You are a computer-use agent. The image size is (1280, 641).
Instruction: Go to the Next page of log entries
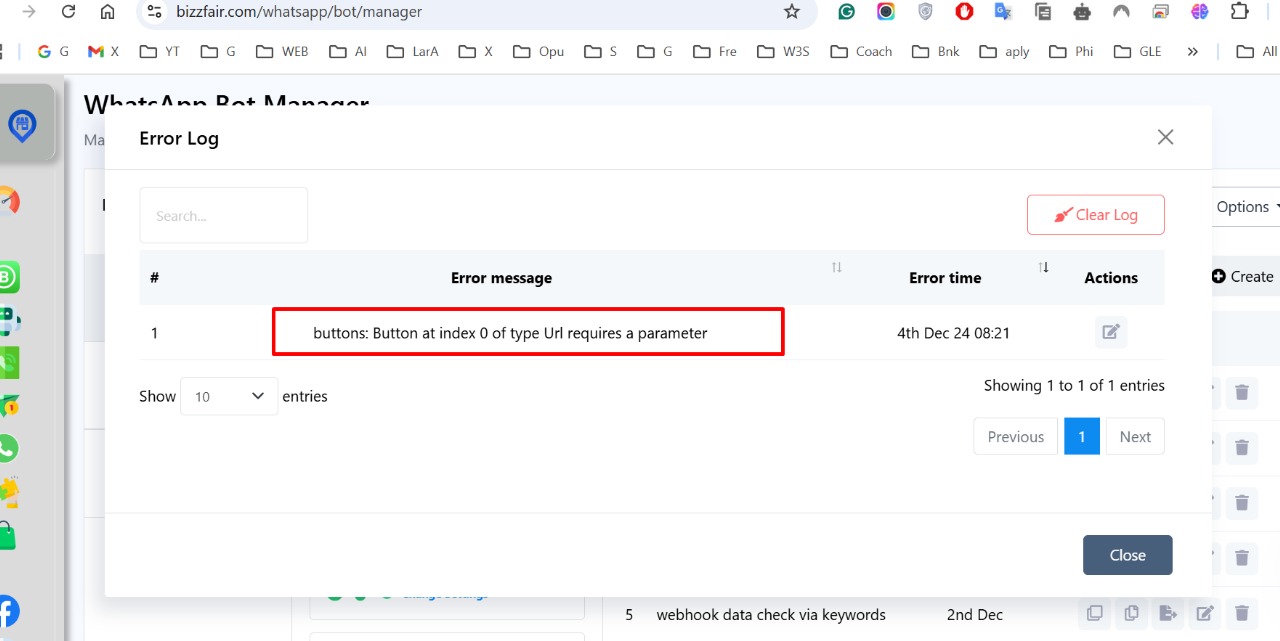(1135, 437)
